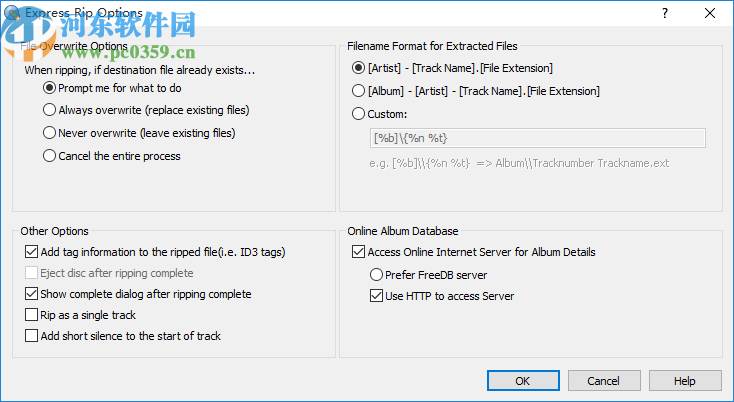
Task: Select Artist - Track Name filename format
Action: [359, 68]
